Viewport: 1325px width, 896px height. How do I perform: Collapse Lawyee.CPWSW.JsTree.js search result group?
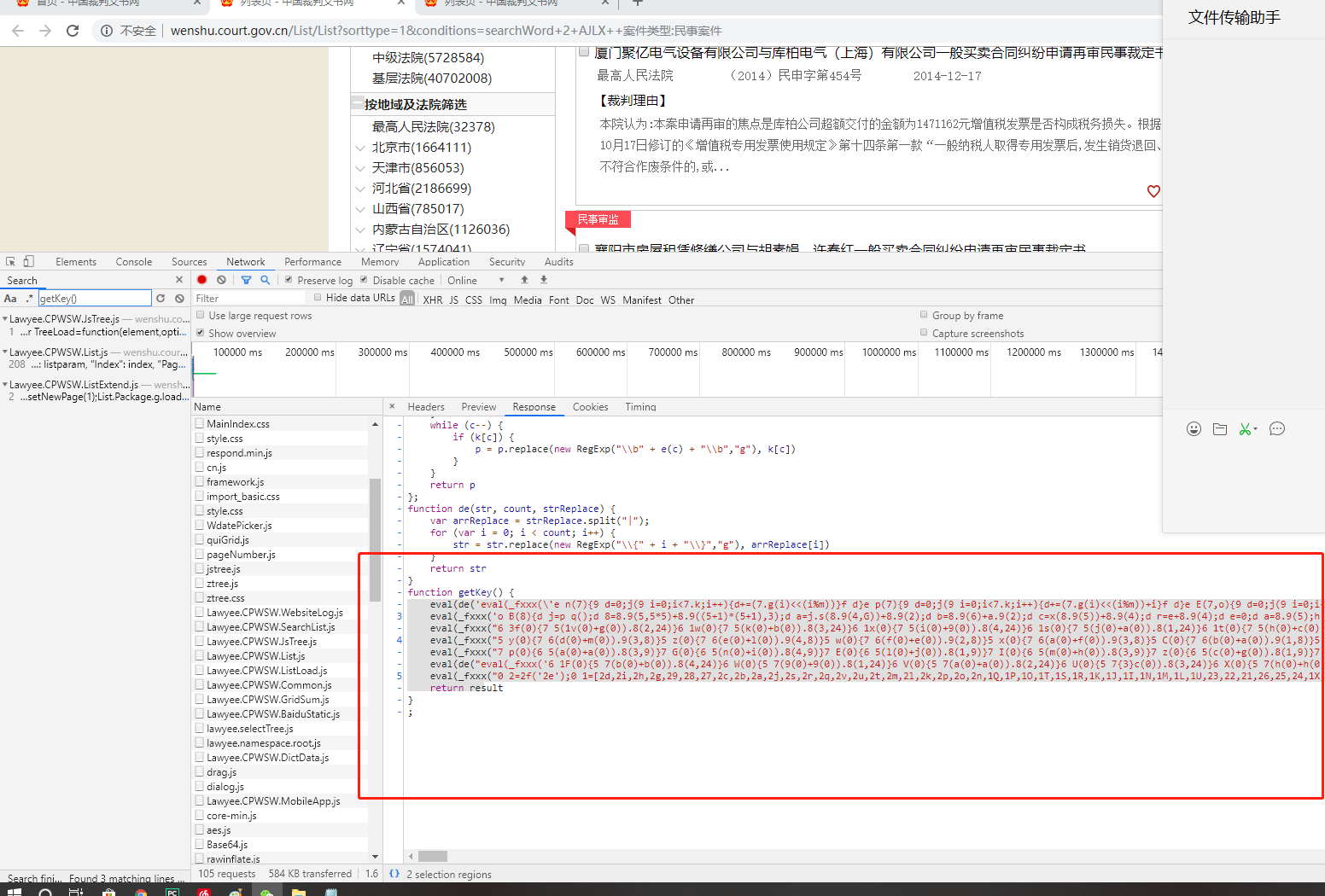[x=5, y=319]
